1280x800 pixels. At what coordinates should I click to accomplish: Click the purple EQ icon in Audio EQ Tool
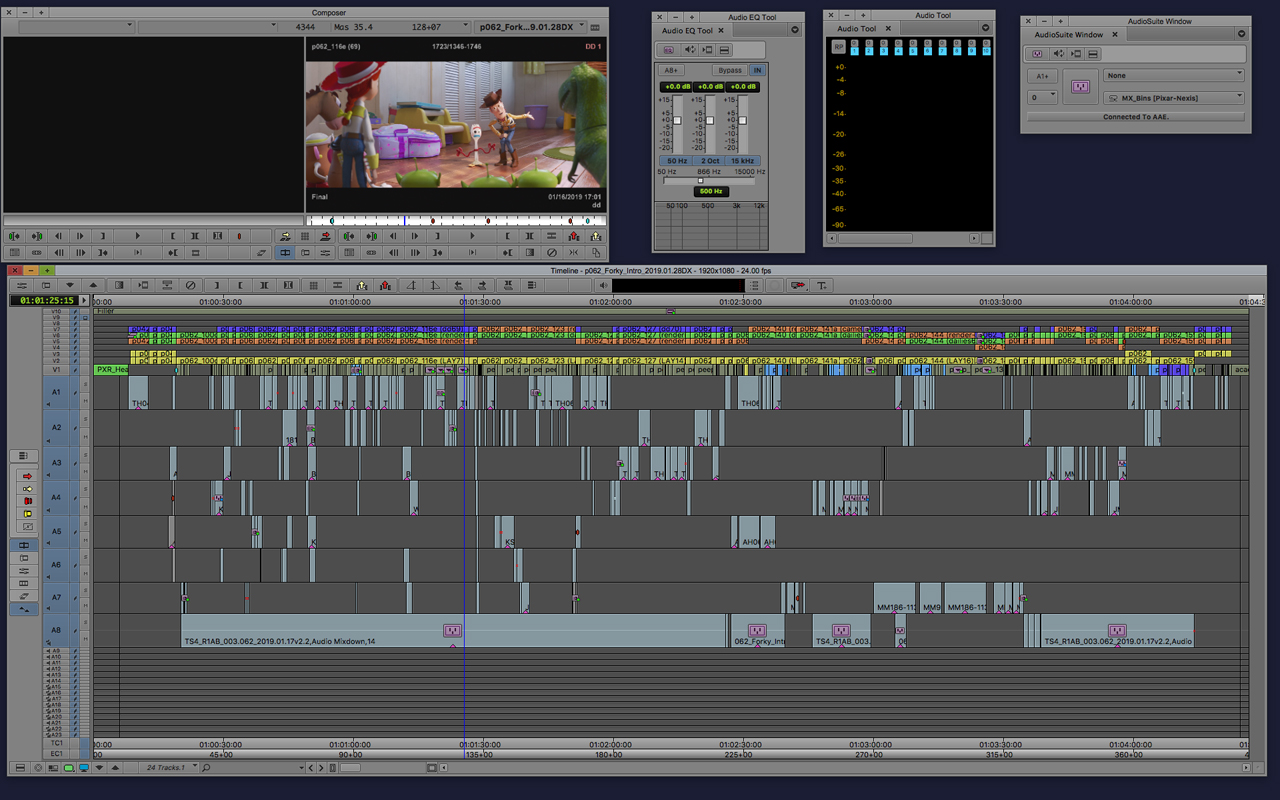(668, 50)
